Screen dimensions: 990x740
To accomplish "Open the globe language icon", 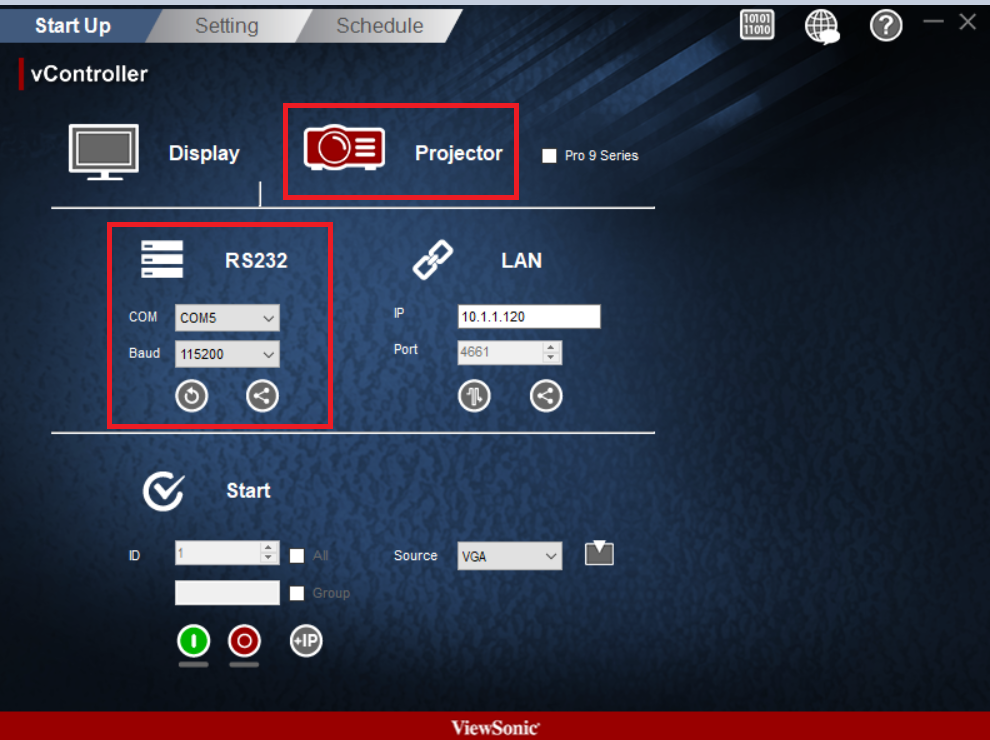I will click(821, 27).
